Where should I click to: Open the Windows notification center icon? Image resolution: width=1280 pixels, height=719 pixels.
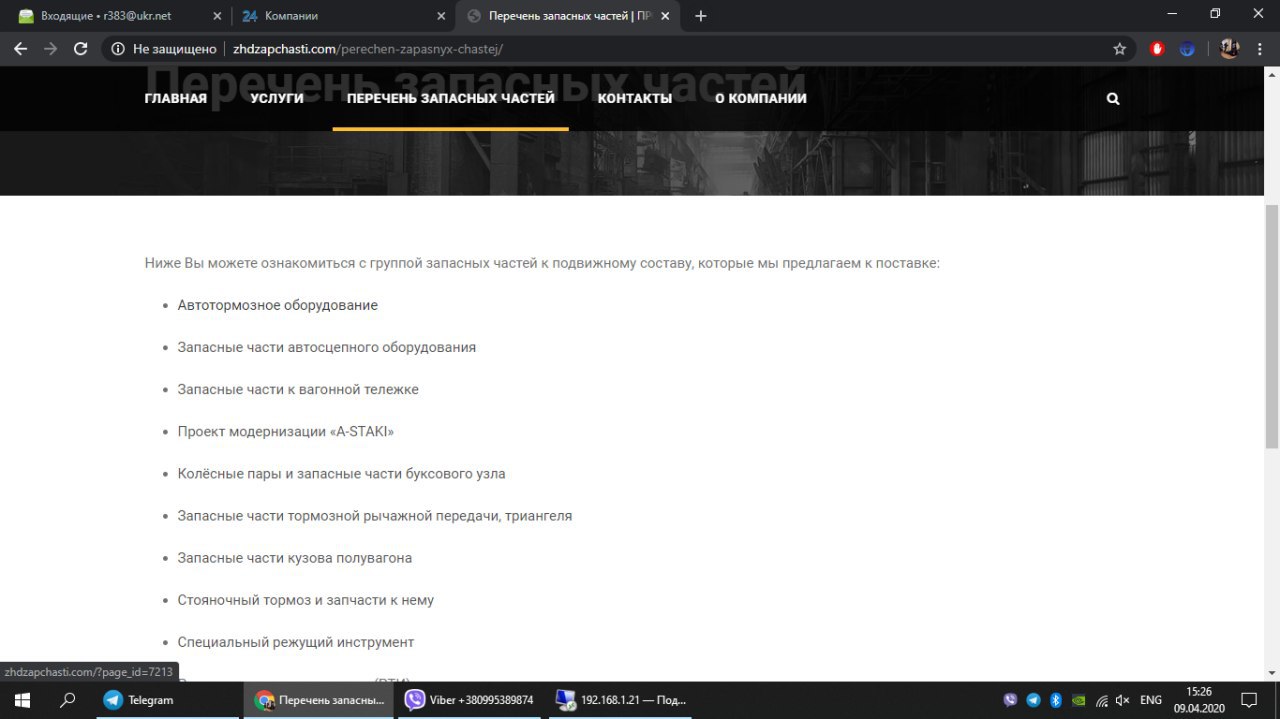[1249, 700]
